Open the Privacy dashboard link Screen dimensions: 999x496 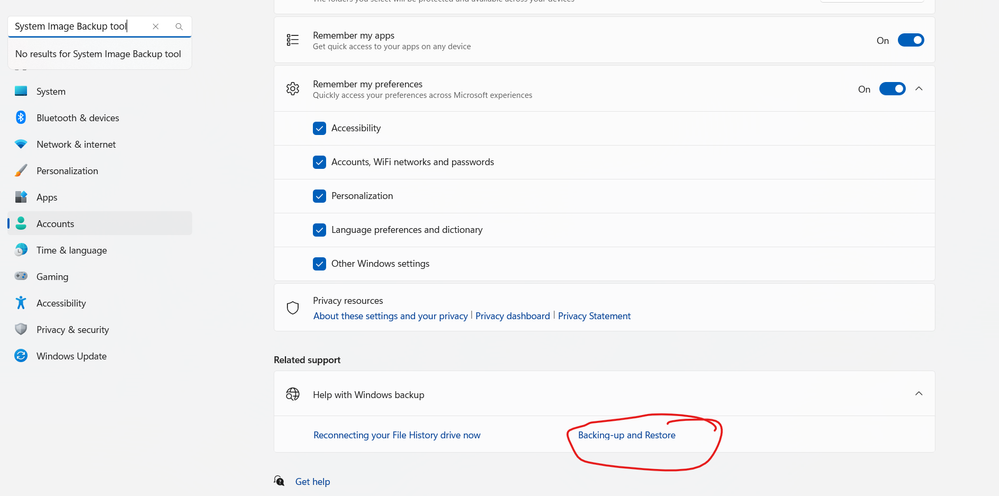tap(512, 316)
